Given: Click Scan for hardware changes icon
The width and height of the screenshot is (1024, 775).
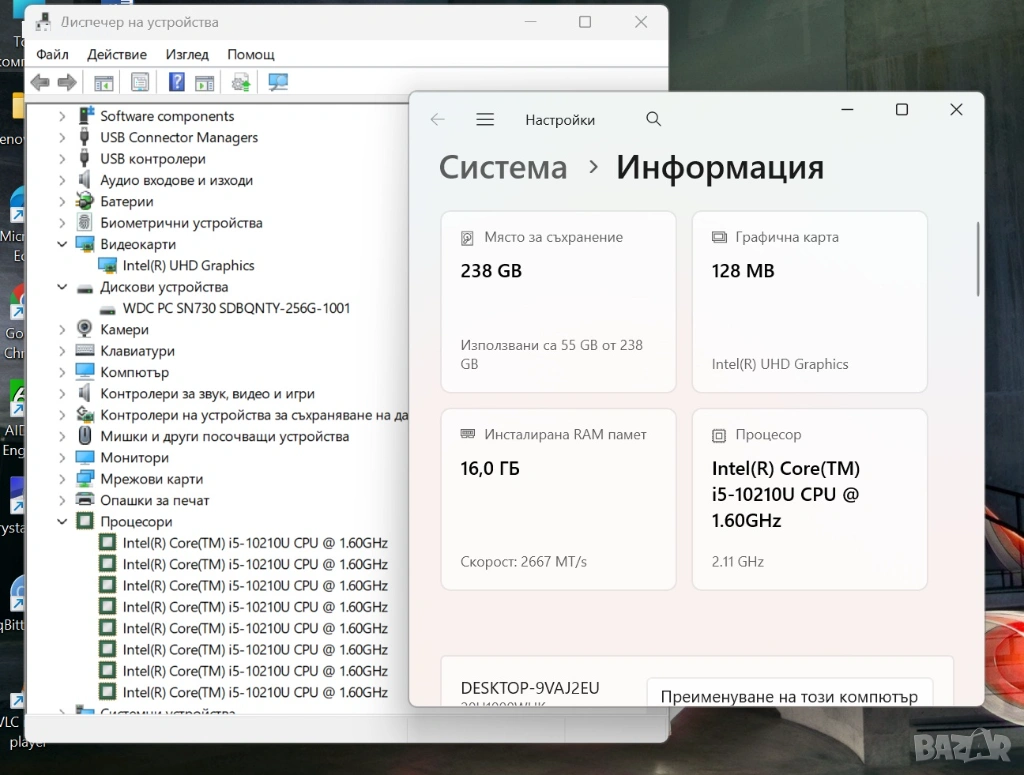Looking at the screenshot, I should coord(278,82).
